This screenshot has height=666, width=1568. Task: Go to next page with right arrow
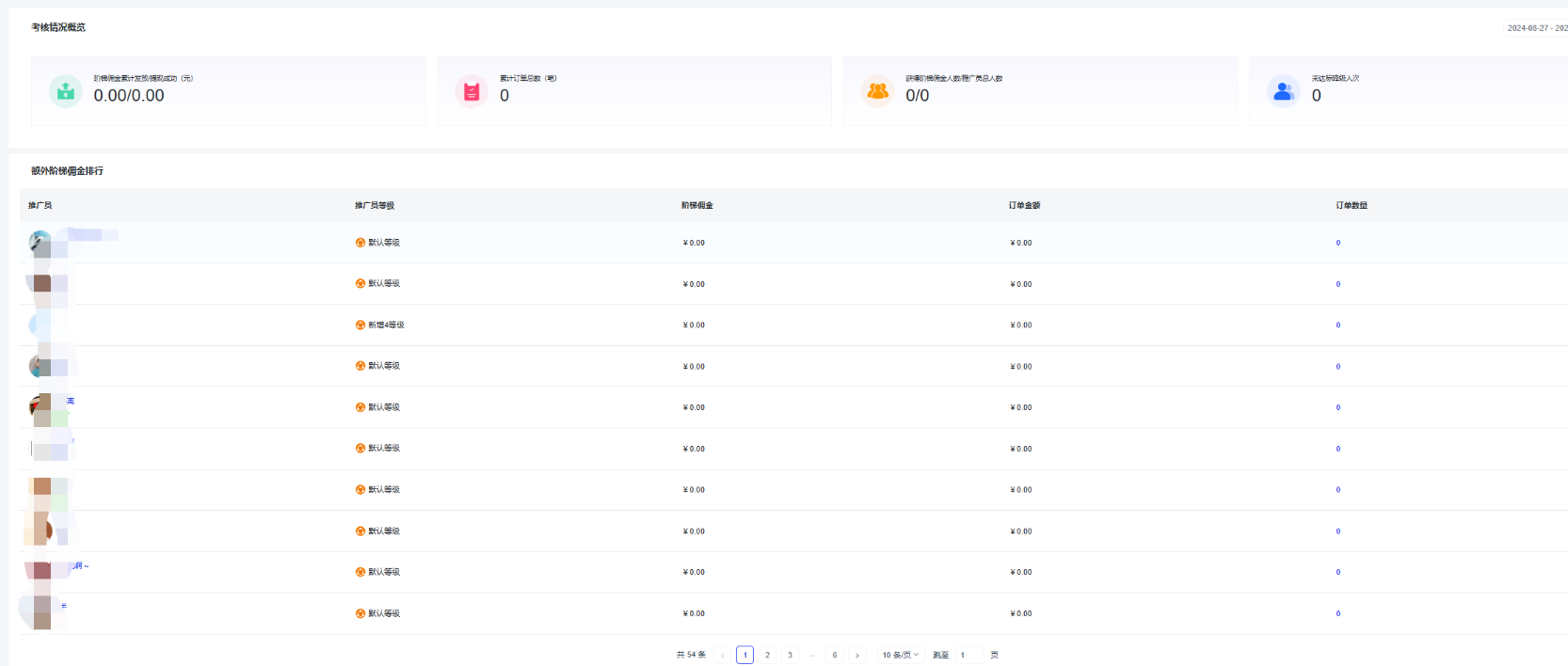(857, 656)
